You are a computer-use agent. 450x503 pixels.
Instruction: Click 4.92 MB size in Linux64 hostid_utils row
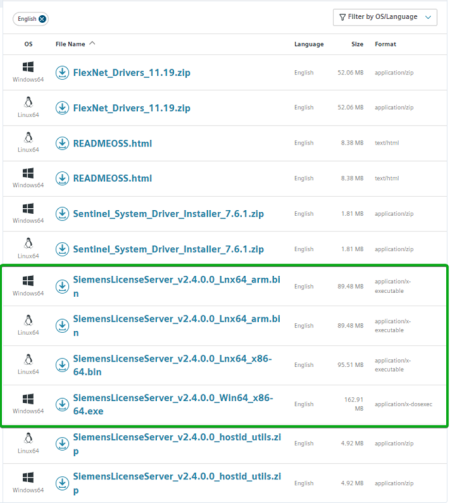(x=352, y=443)
